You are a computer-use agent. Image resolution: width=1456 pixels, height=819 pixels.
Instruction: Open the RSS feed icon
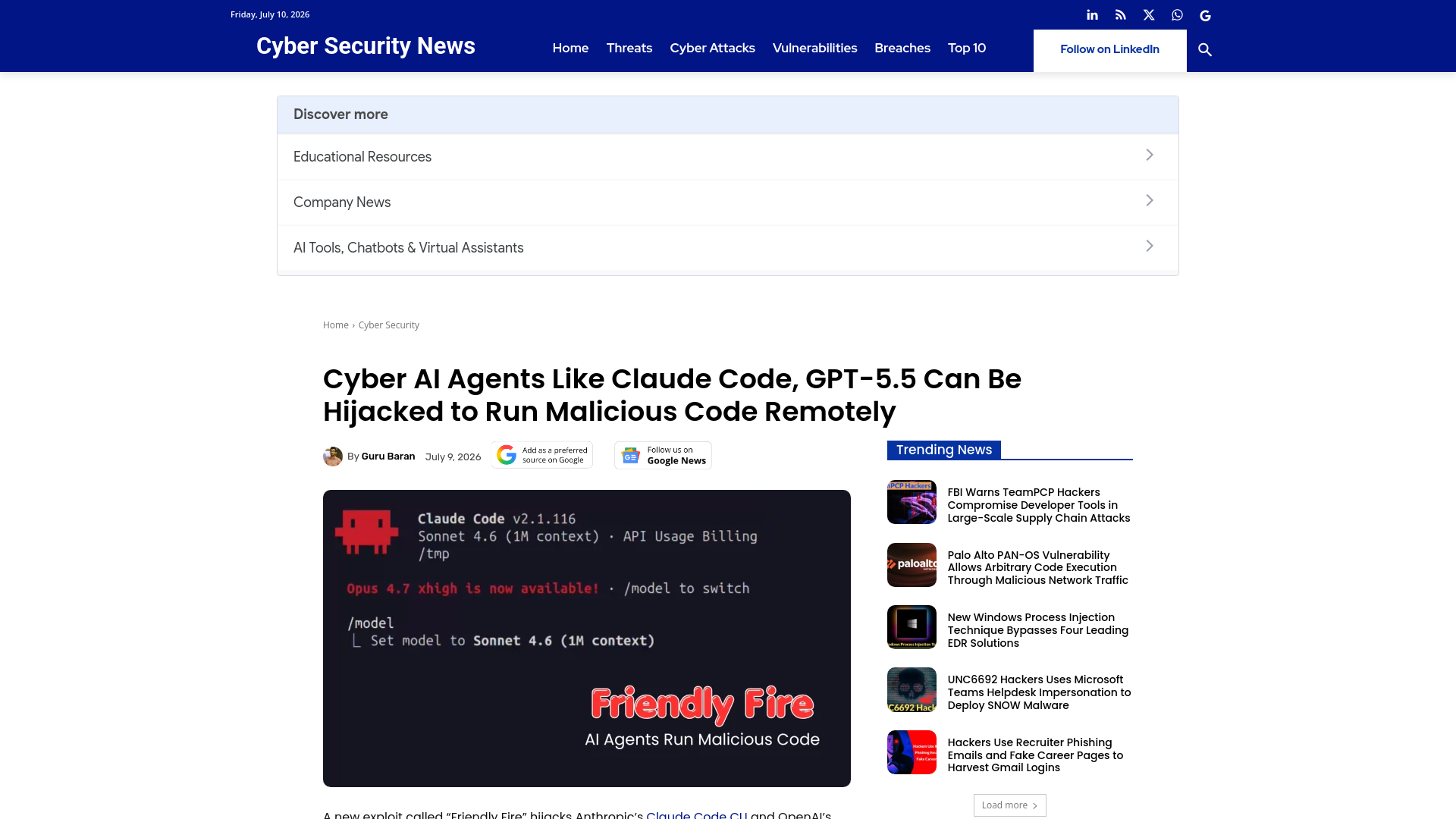[x=1120, y=15]
